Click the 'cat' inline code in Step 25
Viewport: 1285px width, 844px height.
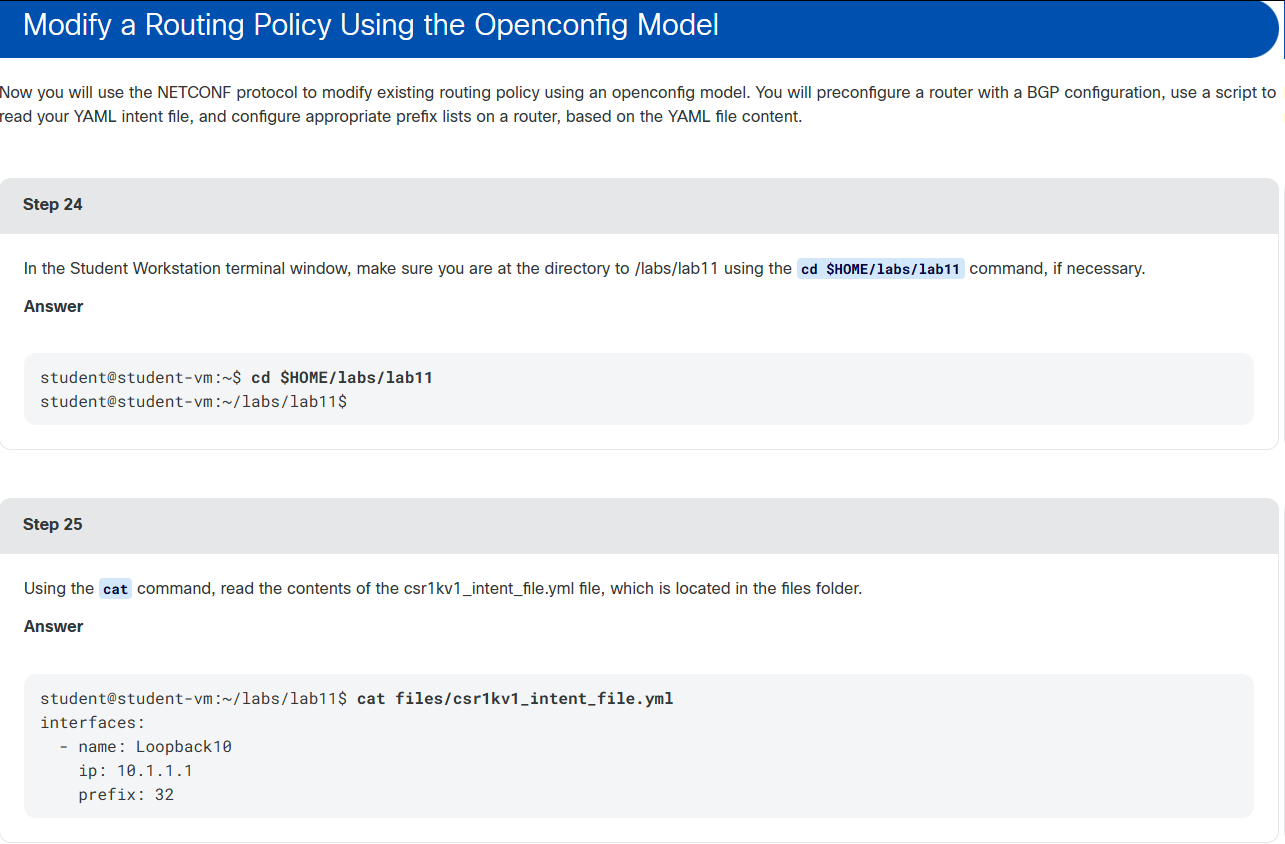click(x=116, y=589)
